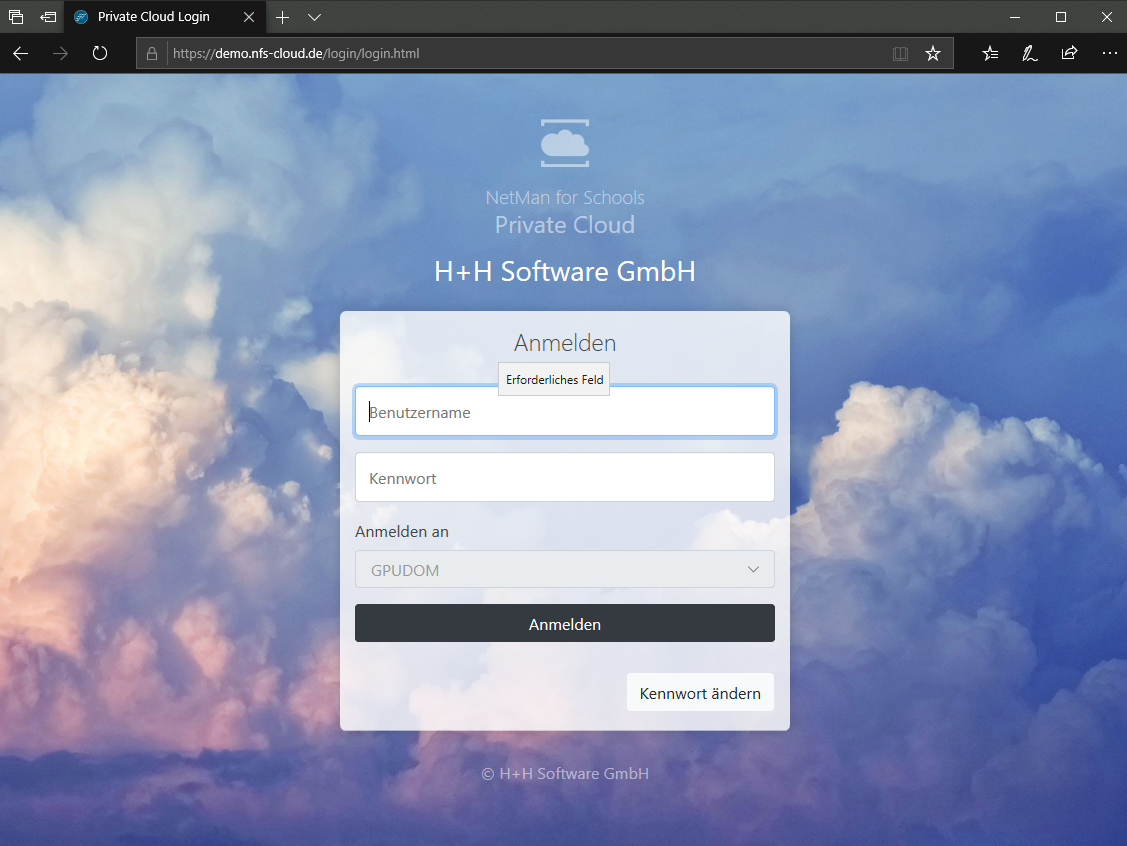The height and width of the screenshot is (846, 1127).
Task: Click the NetMan cloud logo
Action: [x=565, y=143]
